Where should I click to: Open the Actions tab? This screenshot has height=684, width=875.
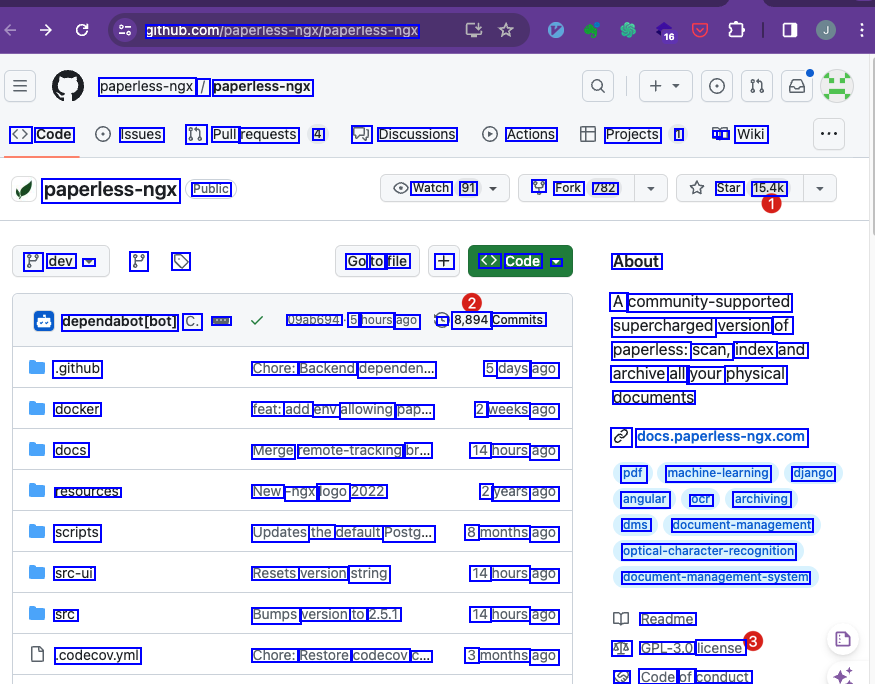(x=519, y=134)
